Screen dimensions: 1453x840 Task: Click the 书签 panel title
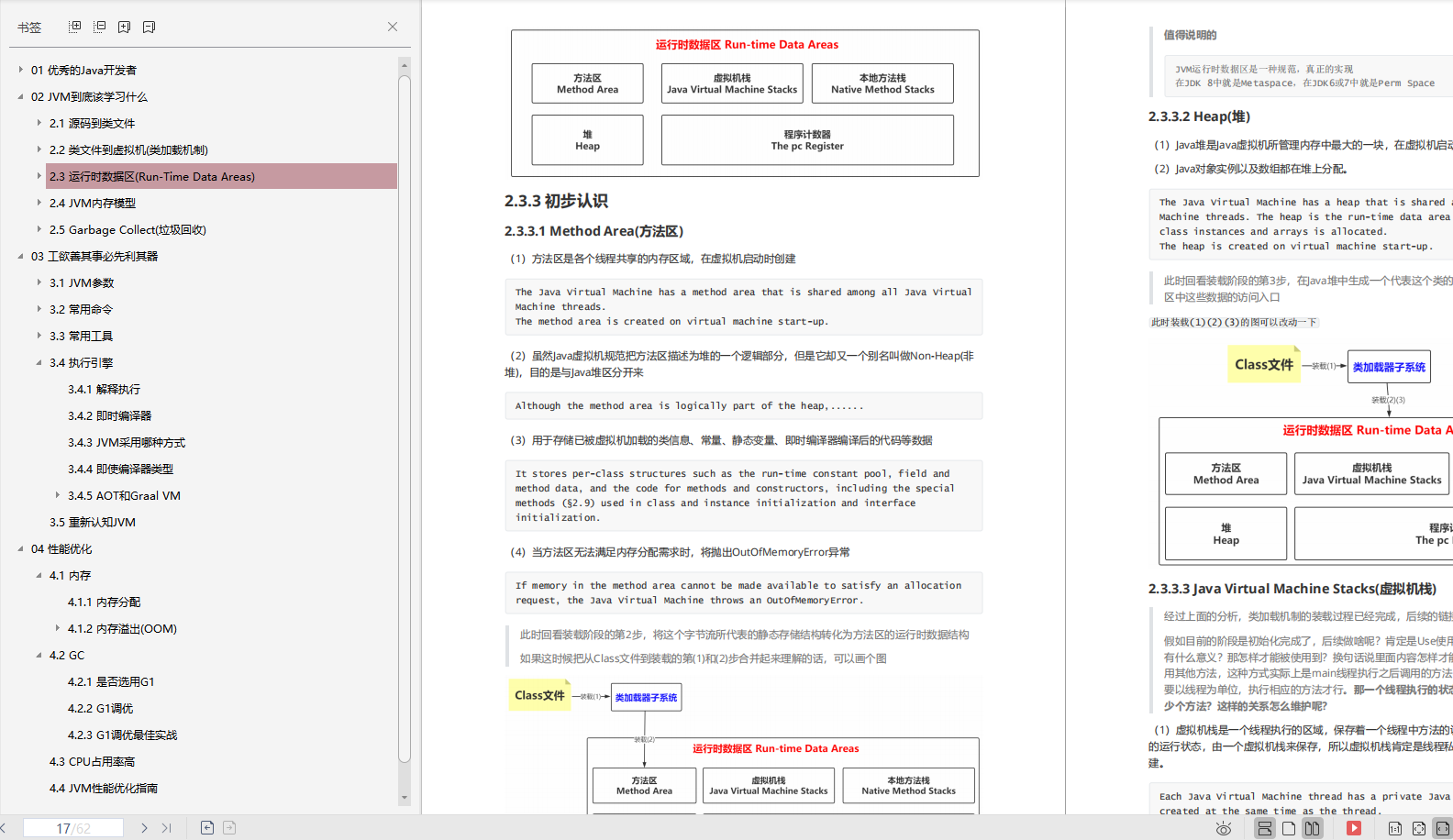click(x=29, y=28)
